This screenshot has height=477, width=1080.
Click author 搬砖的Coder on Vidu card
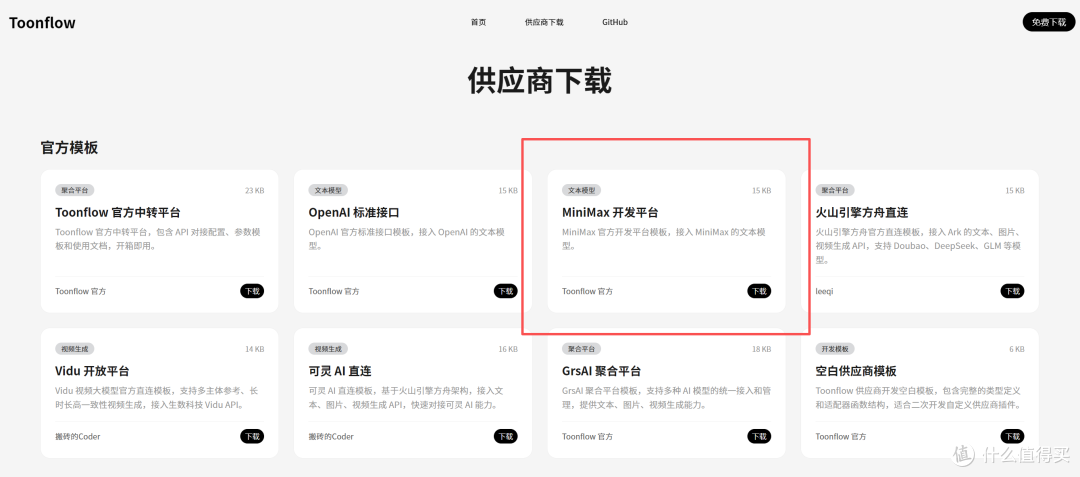78,436
